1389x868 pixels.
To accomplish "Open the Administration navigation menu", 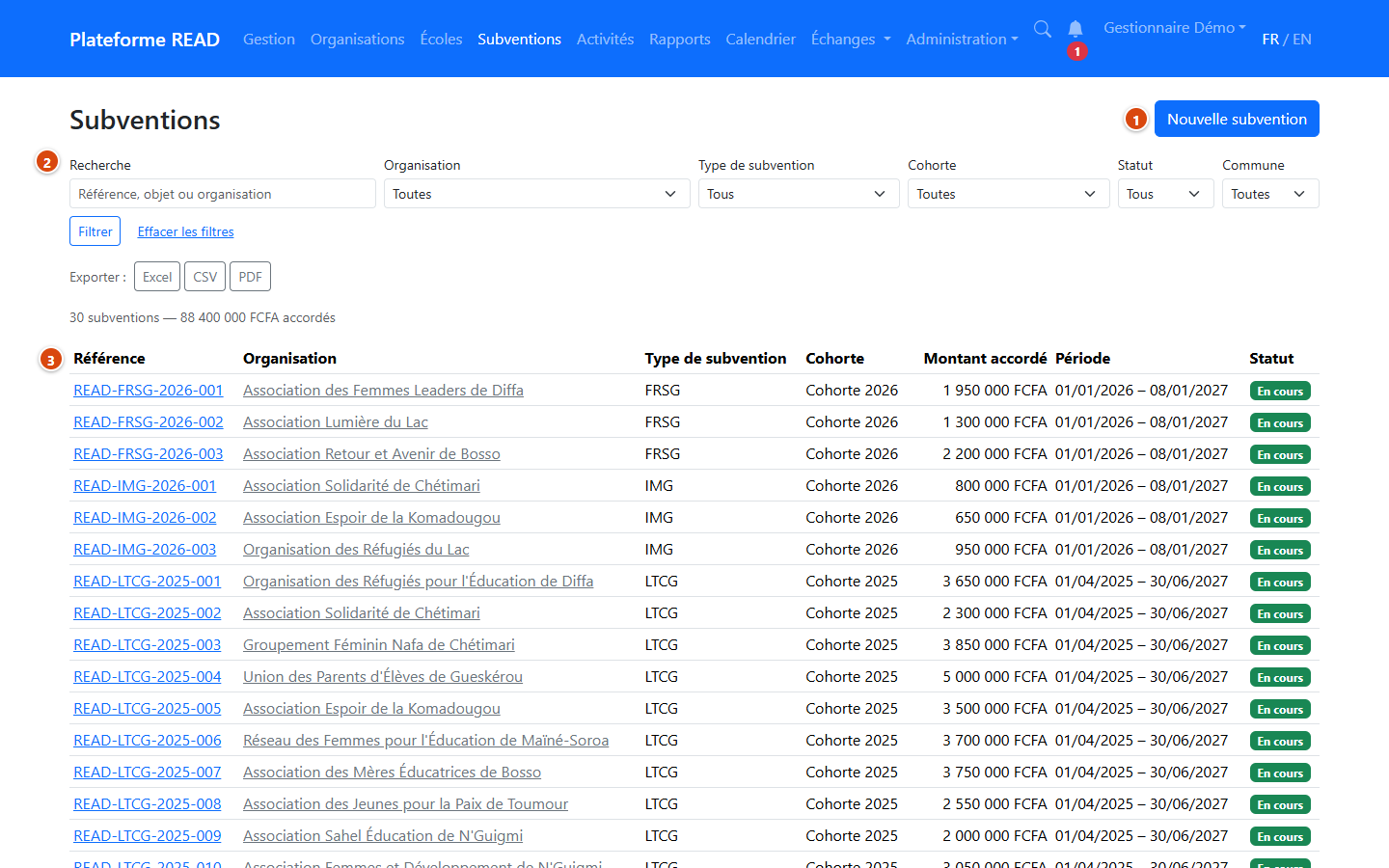I will click(x=962, y=39).
